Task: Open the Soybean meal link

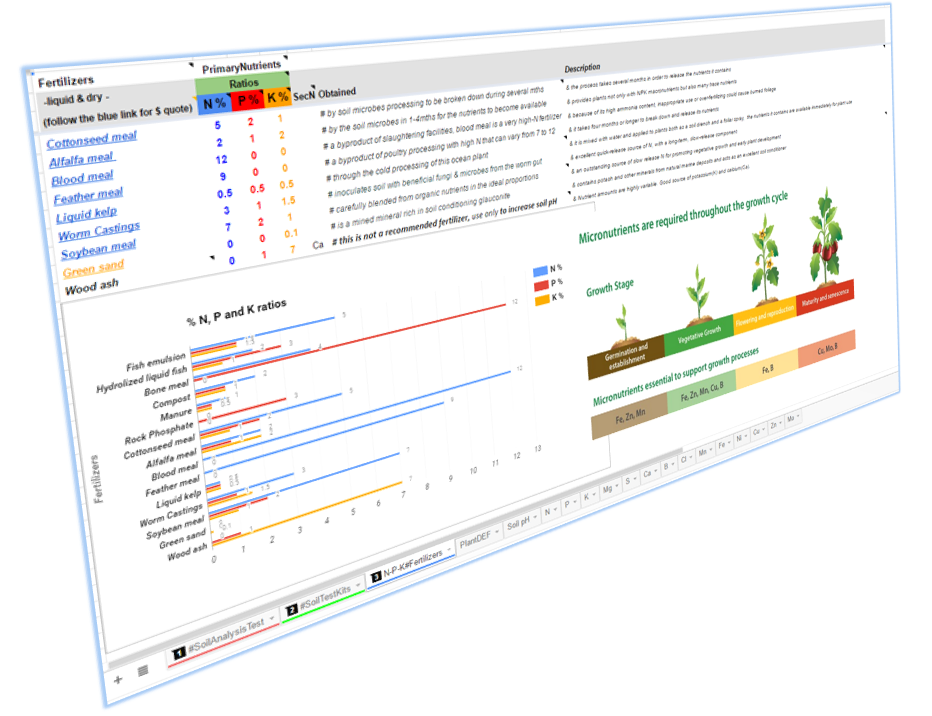Action: (99, 249)
